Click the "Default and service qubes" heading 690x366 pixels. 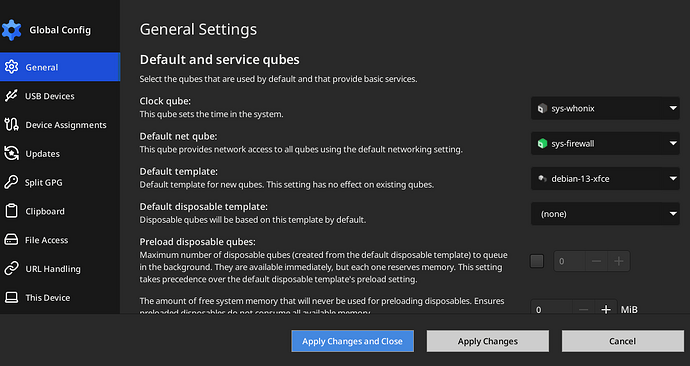point(220,59)
